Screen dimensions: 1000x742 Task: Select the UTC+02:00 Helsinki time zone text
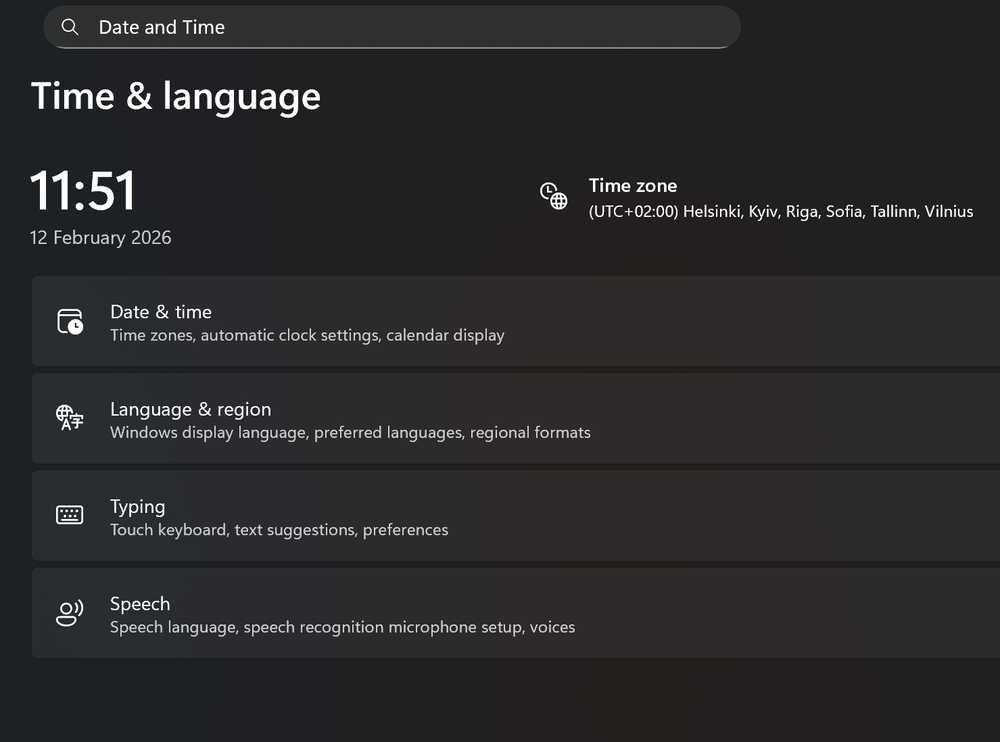pos(781,212)
